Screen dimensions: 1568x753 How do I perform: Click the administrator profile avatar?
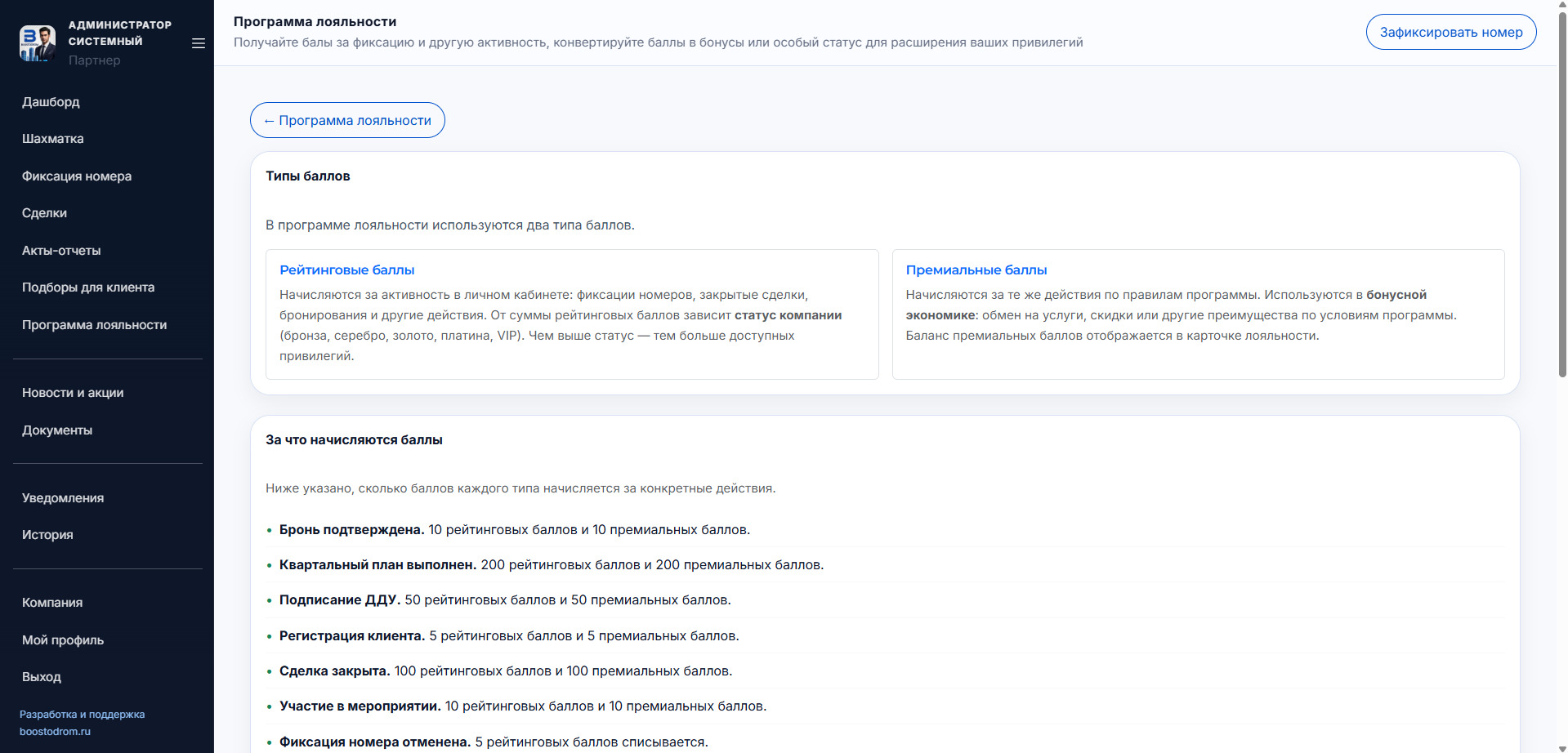coord(38,42)
